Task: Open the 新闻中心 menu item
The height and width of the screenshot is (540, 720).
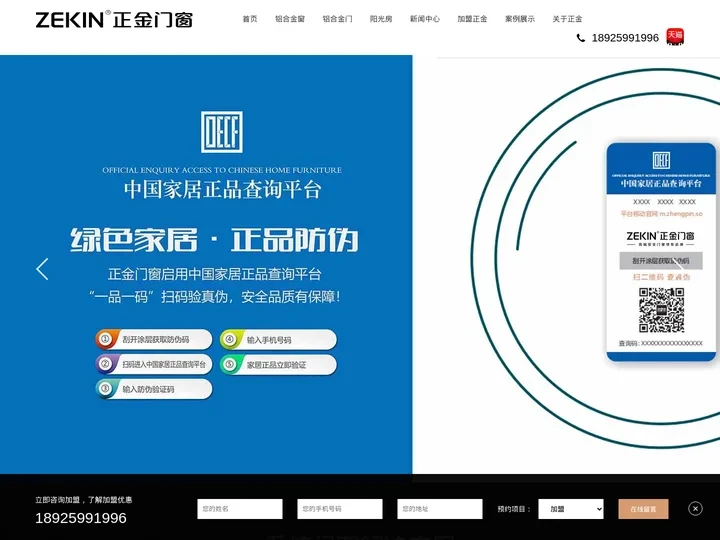Action: pos(425,19)
